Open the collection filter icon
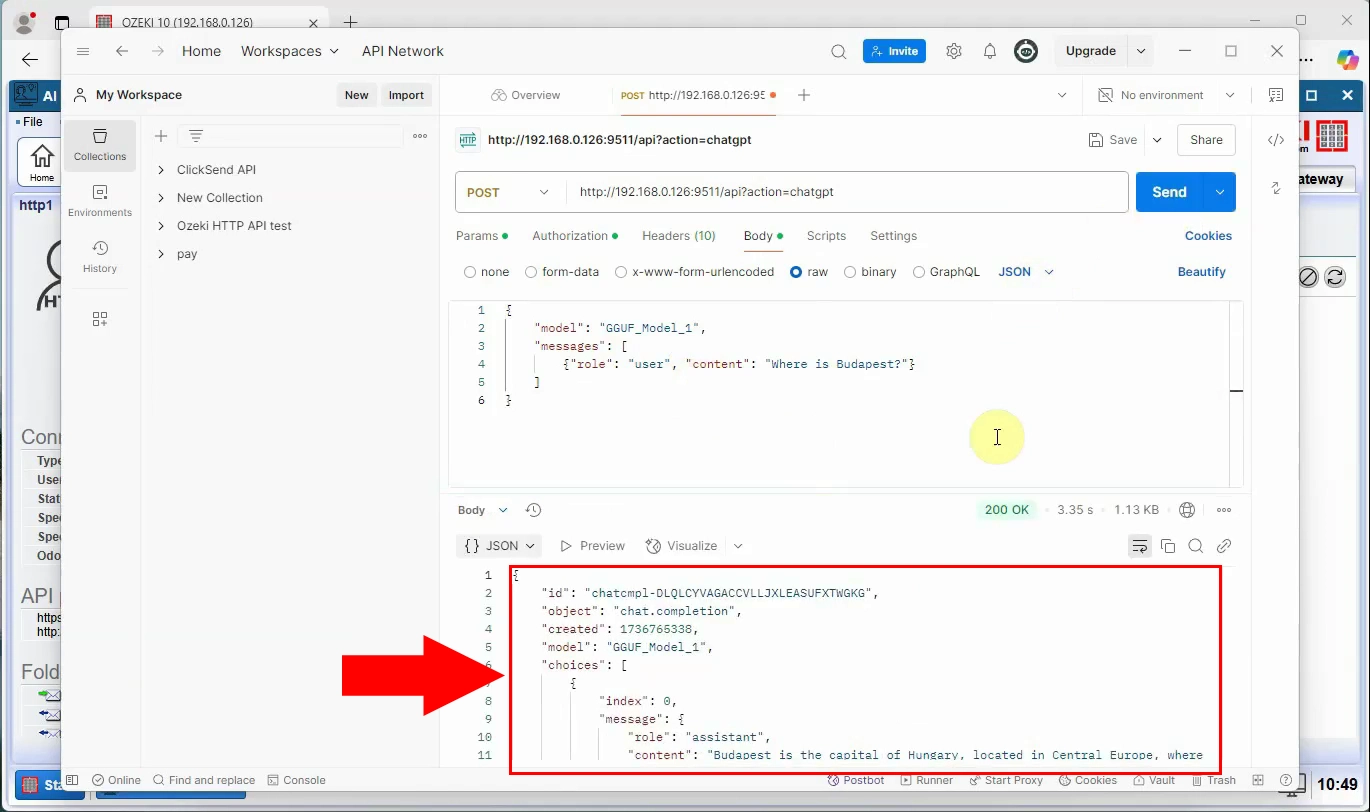Viewport: 1370px width, 812px height. tap(196, 136)
